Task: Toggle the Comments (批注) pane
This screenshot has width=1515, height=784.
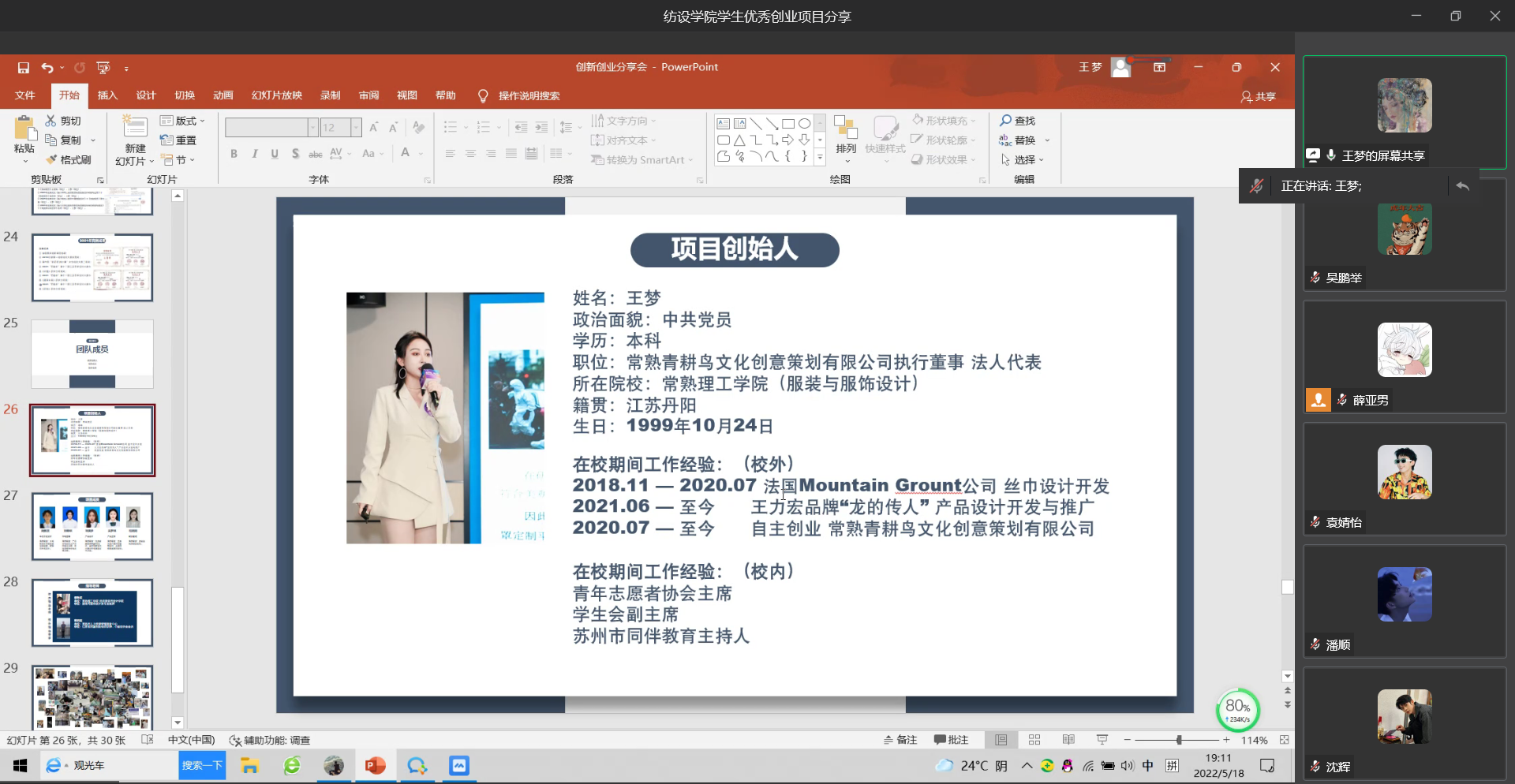Action: tap(951, 740)
